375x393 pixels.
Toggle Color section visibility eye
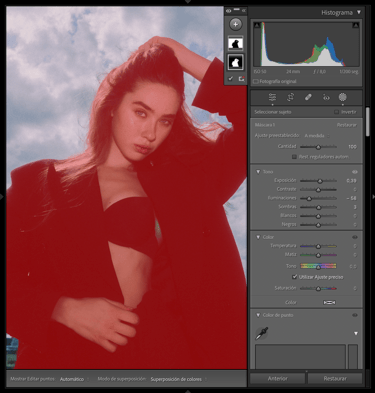pyautogui.click(x=355, y=237)
